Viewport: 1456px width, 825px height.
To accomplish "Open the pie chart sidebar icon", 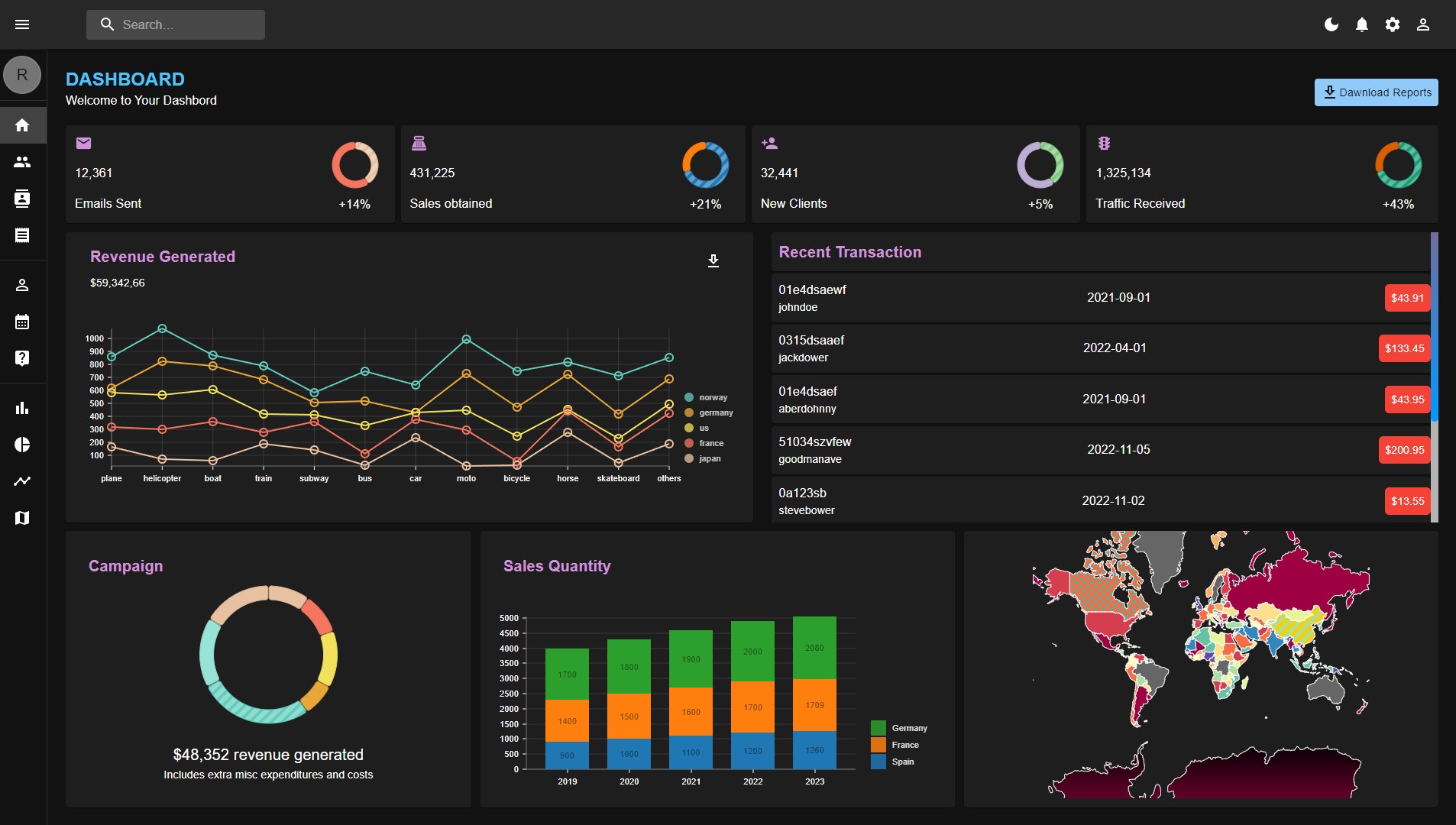I will pos(22,445).
